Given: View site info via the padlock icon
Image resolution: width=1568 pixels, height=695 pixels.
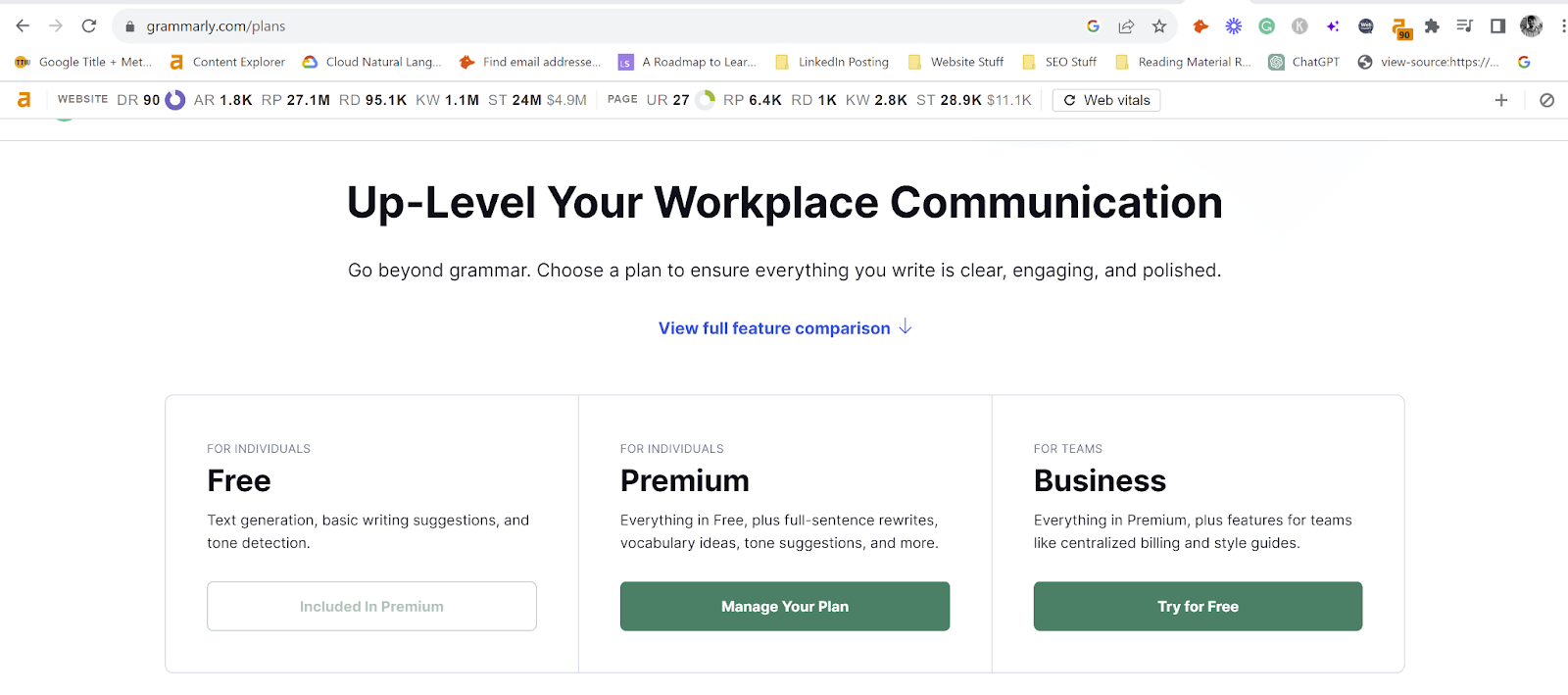Looking at the screenshot, I should 129,26.
